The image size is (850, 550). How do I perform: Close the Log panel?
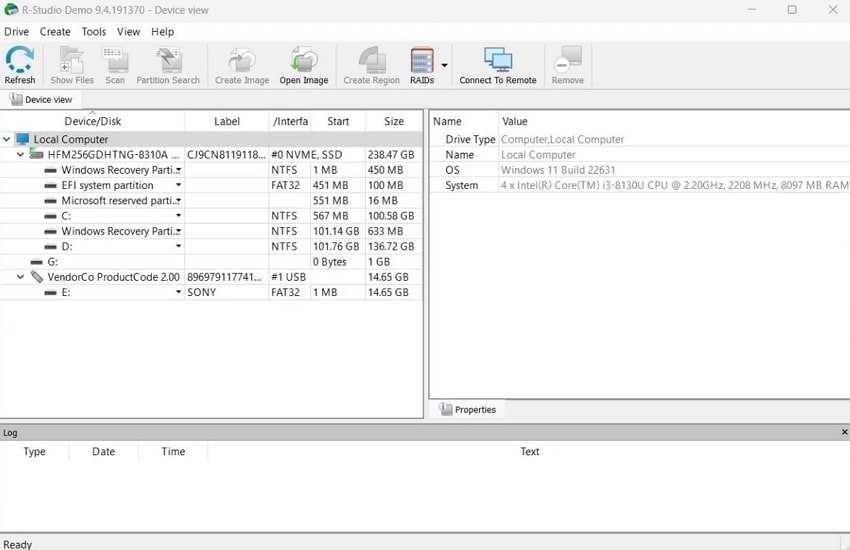(844, 432)
